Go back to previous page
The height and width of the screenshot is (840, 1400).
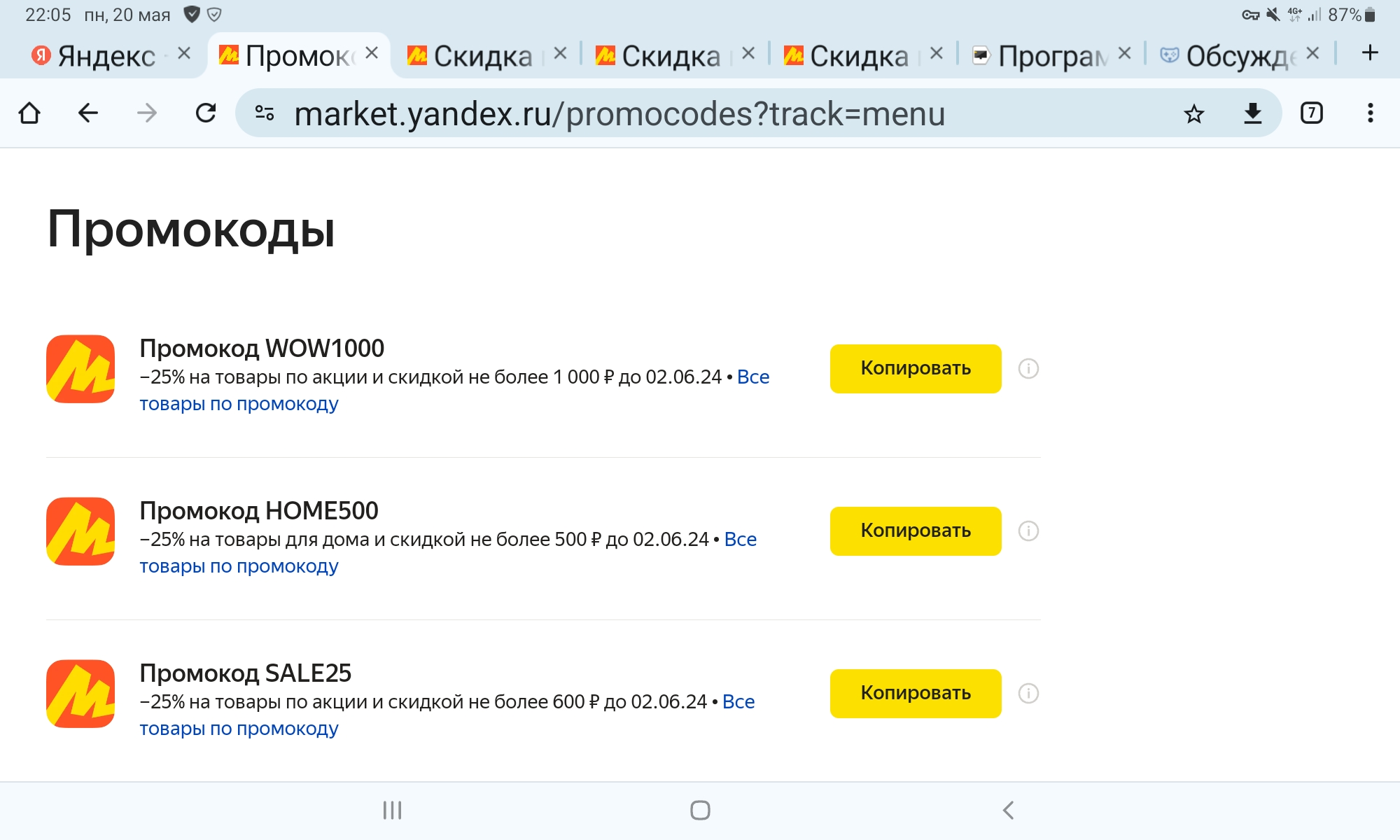pyautogui.click(x=88, y=113)
